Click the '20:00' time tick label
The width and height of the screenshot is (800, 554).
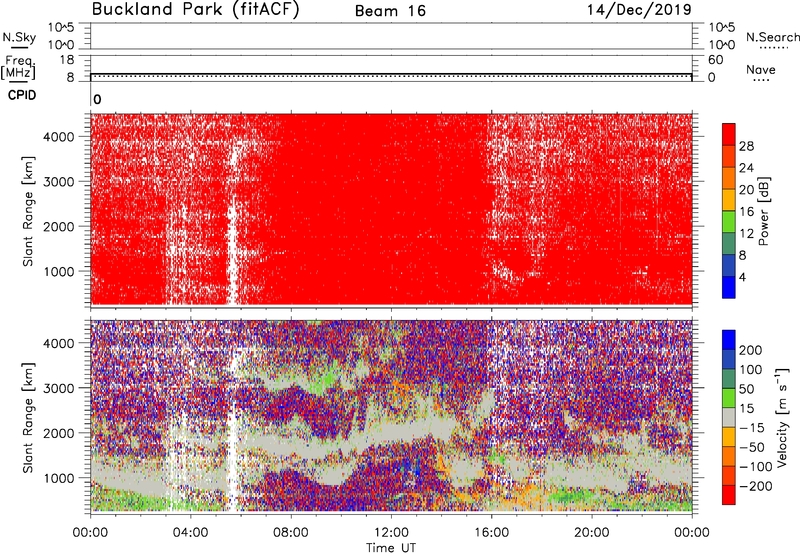(x=591, y=533)
